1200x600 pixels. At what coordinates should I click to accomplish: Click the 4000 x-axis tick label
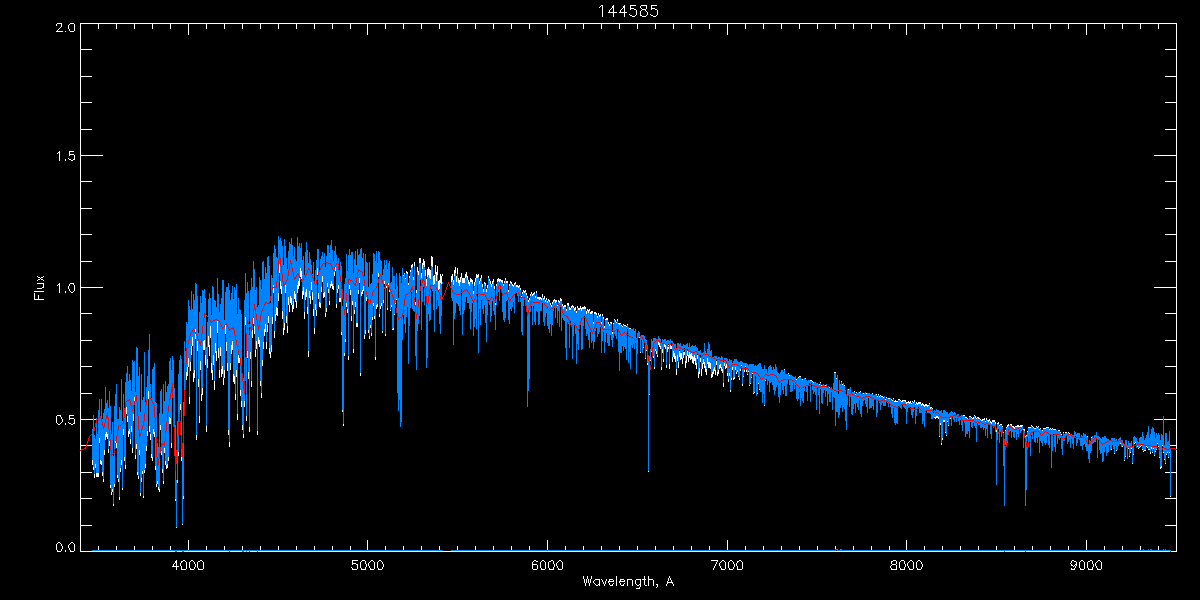188,565
